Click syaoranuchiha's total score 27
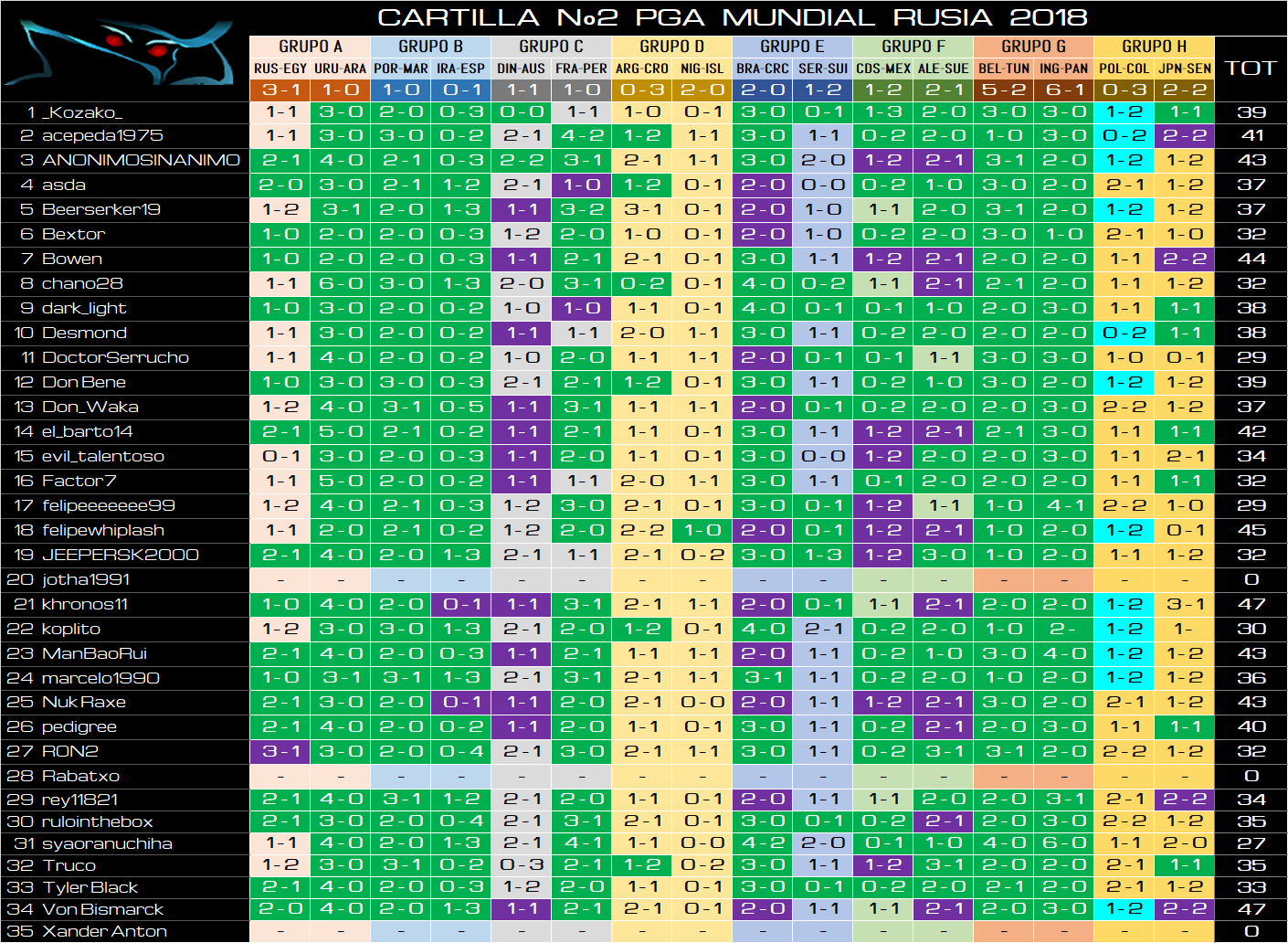This screenshot has height=943, width=1288. pos(1251,843)
